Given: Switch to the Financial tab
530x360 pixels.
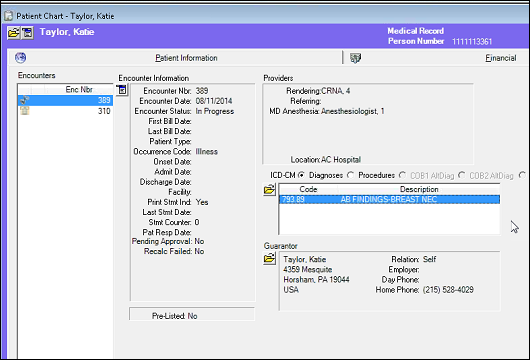Looking at the screenshot, I should click(501, 58).
